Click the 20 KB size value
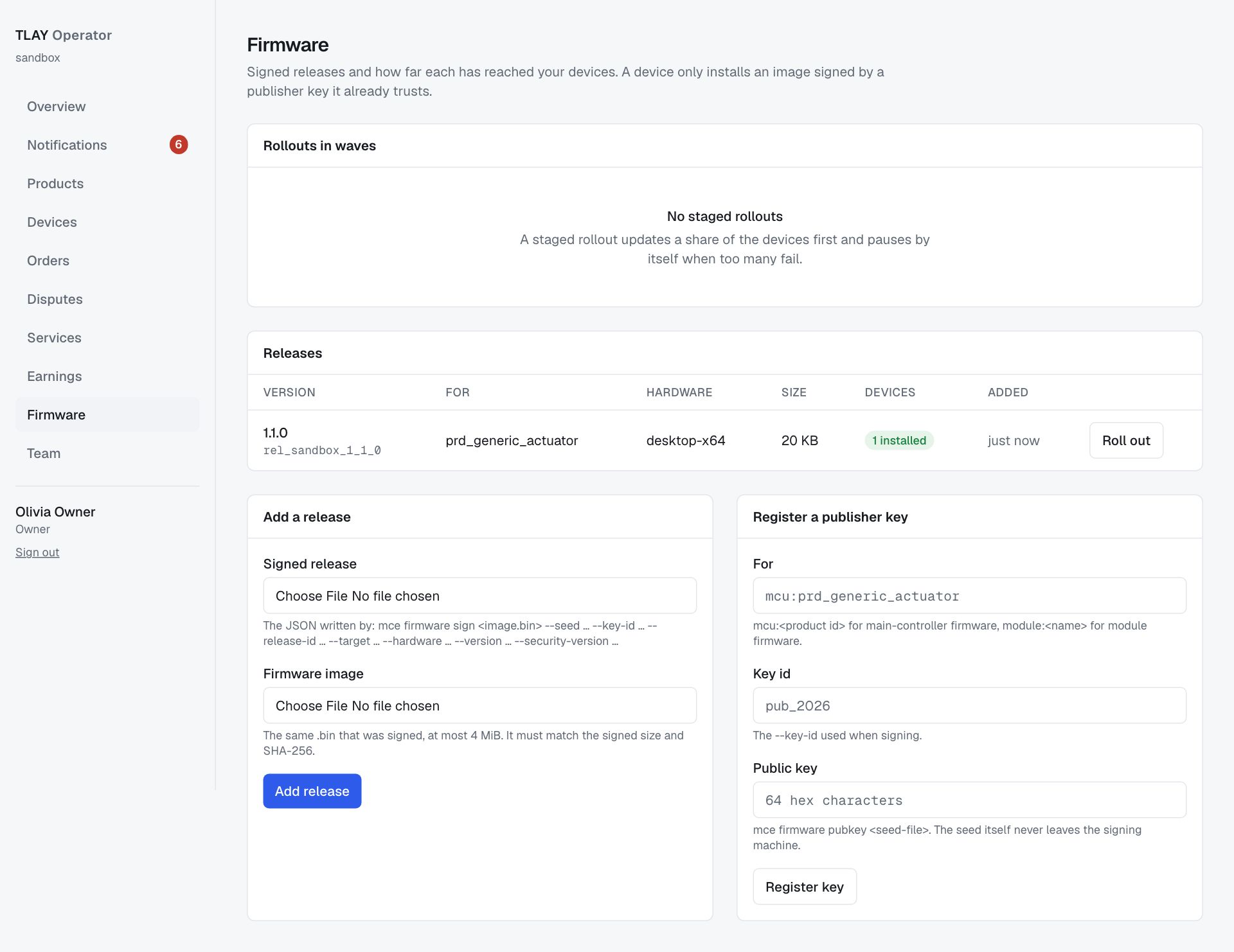Screen dimensions: 1234x952 pos(800,441)
